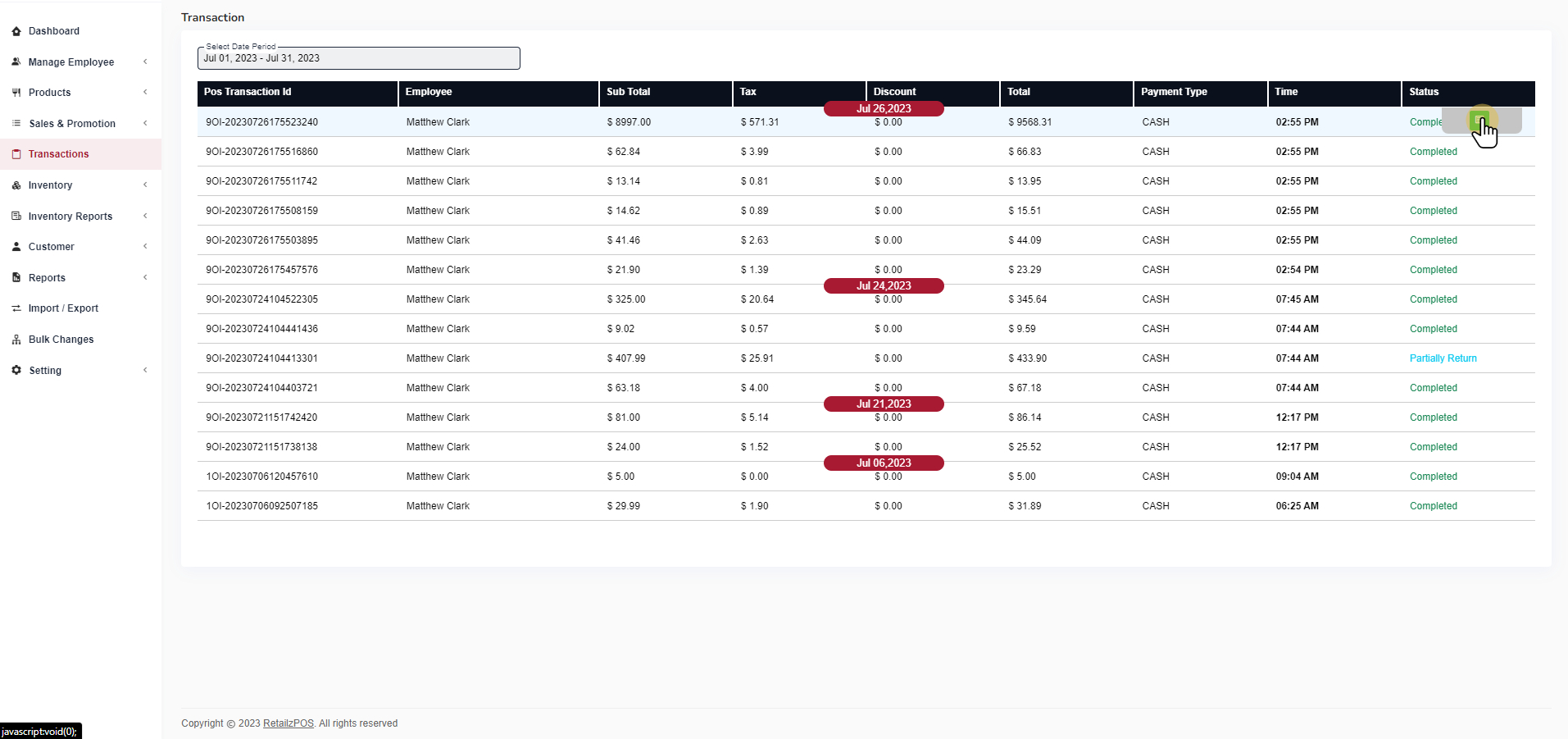Click the Customer person icon
1568x739 pixels.
click(x=16, y=247)
